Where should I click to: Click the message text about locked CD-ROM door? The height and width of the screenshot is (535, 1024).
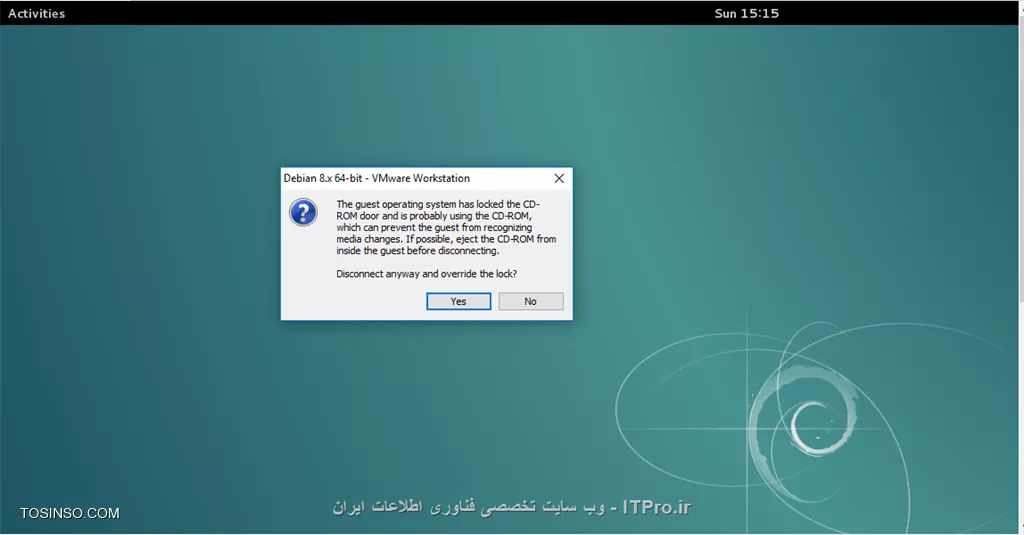click(446, 227)
